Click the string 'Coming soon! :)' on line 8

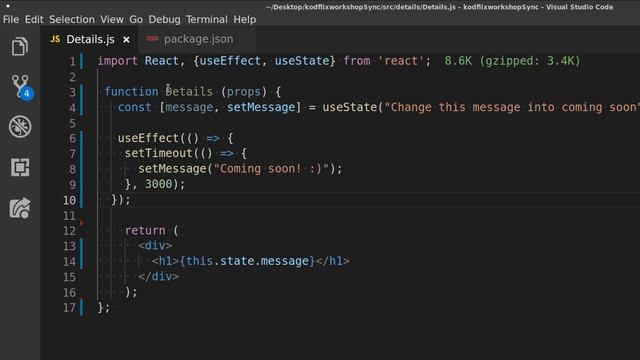pyautogui.click(x=271, y=169)
